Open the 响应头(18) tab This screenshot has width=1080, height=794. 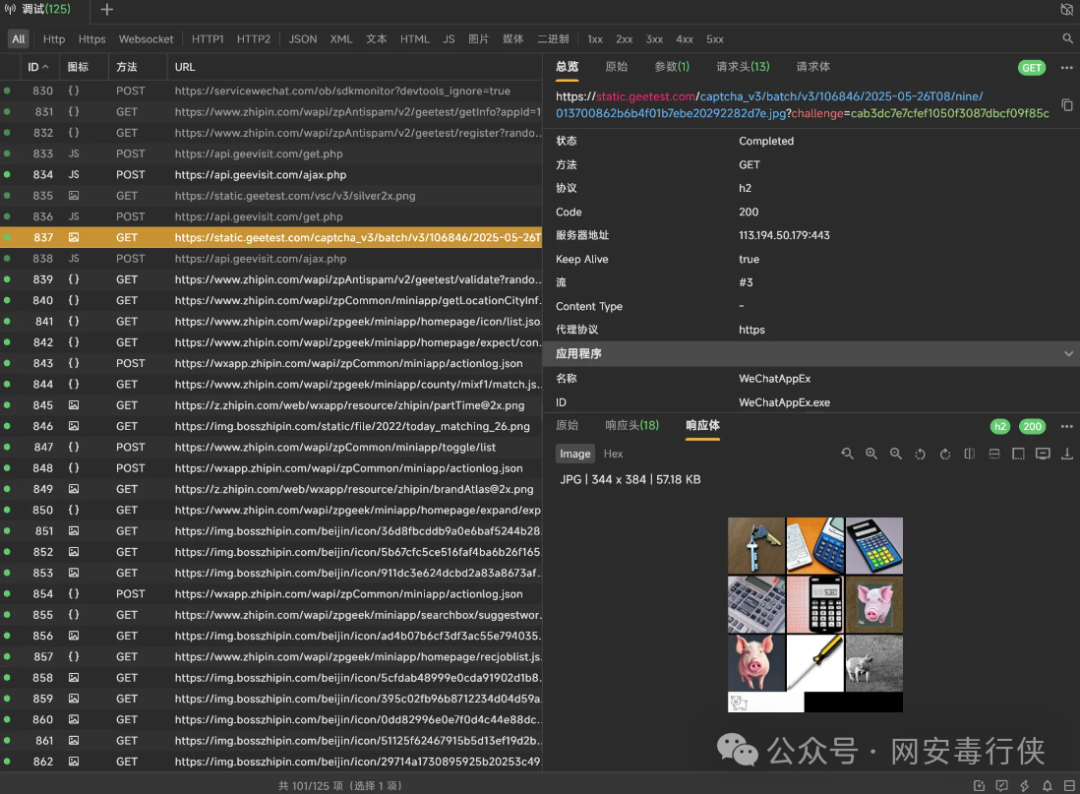(632, 426)
